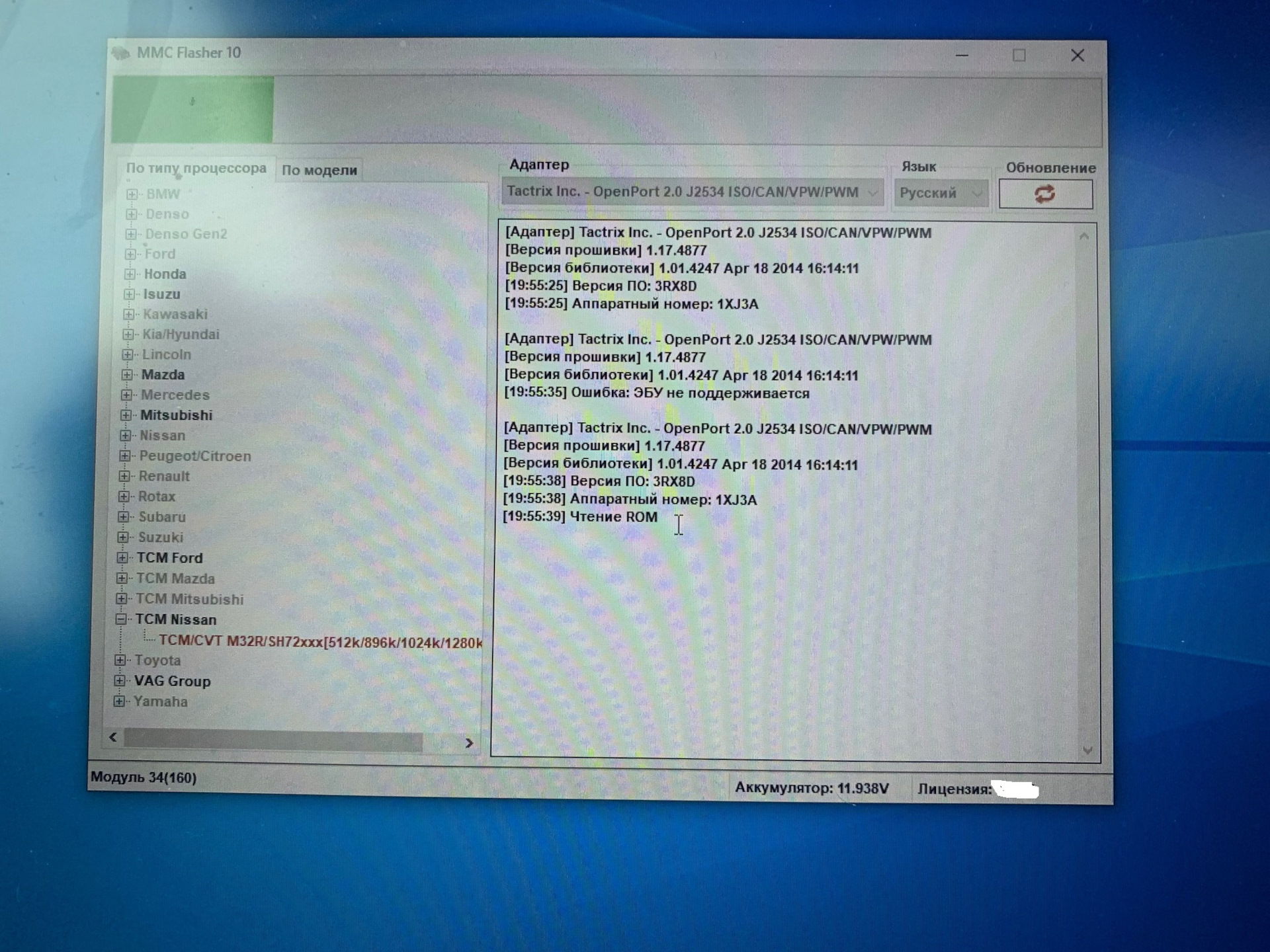Expand the BMW tree node
The image size is (1270, 952).
[132, 194]
